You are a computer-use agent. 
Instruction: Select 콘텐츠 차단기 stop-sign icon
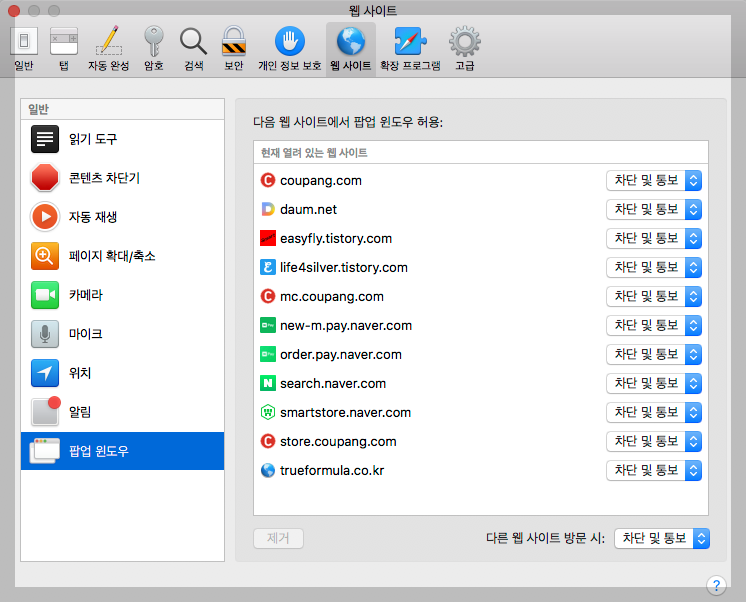click(45, 178)
